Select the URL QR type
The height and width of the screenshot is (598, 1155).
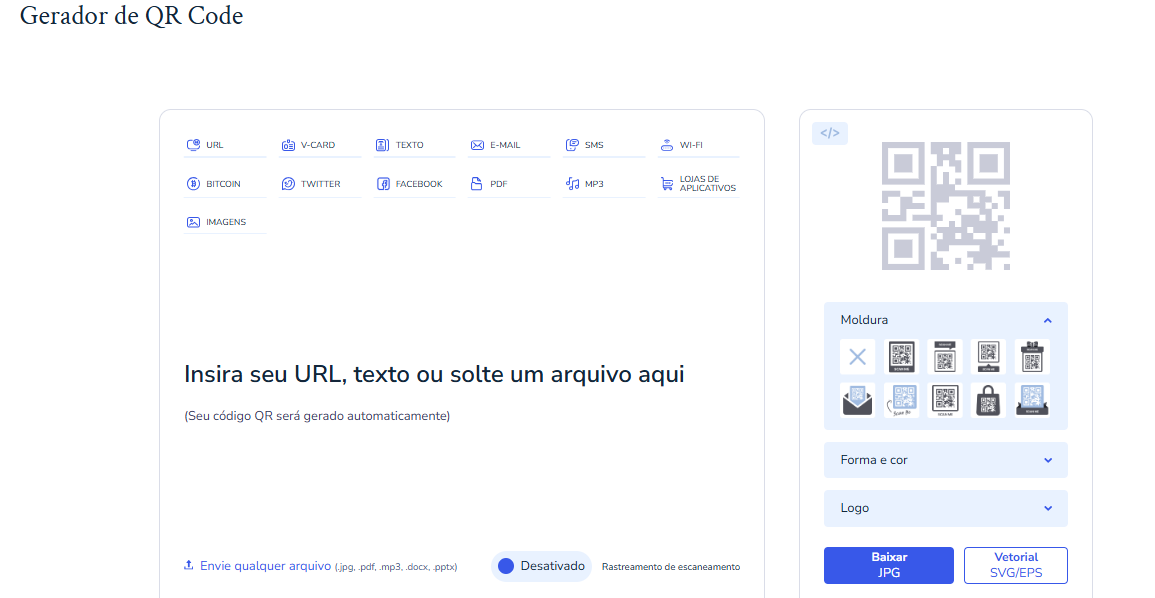point(225,145)
